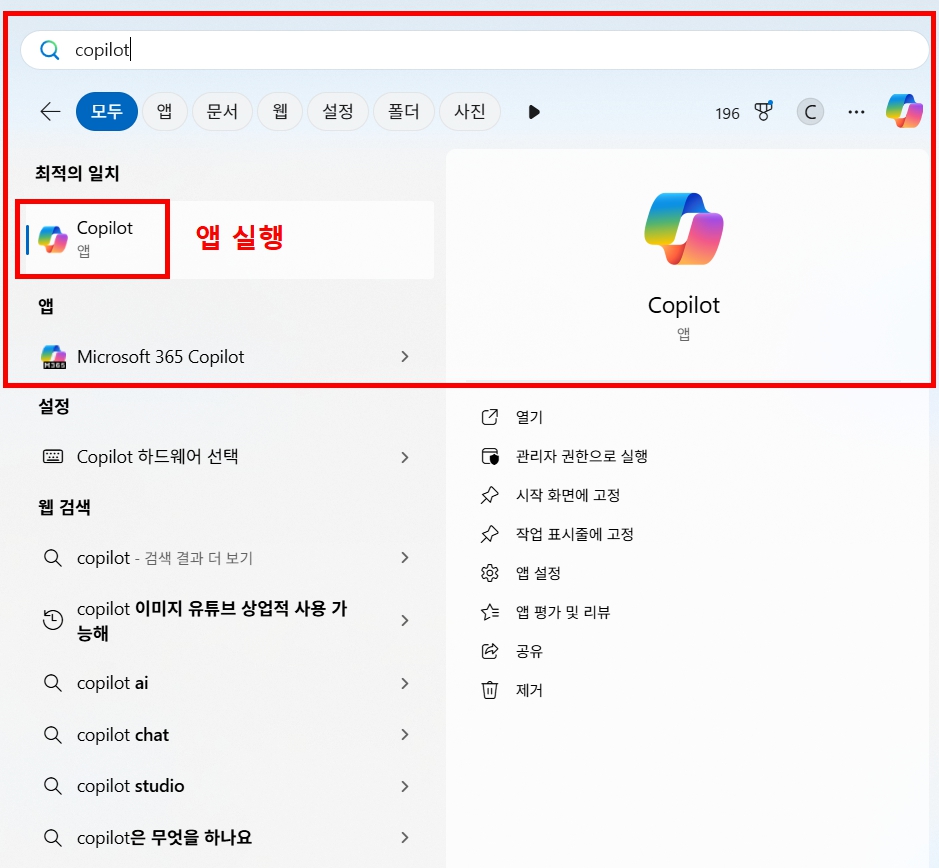Select the 웹 filter tab

pos(280,111)
